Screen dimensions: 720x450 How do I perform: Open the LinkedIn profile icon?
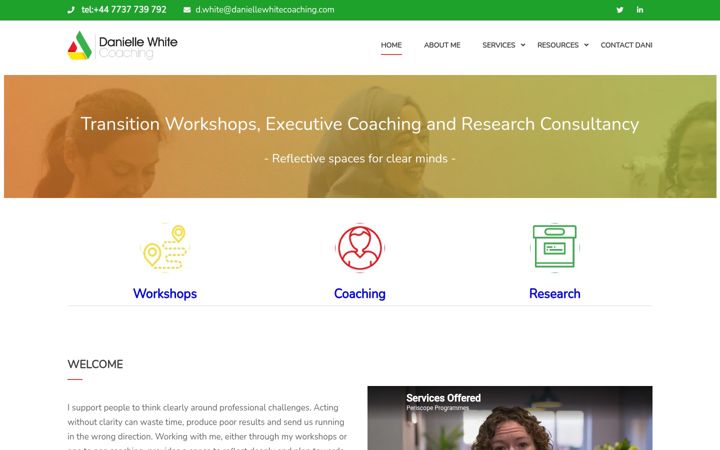[x=640, y=10]
